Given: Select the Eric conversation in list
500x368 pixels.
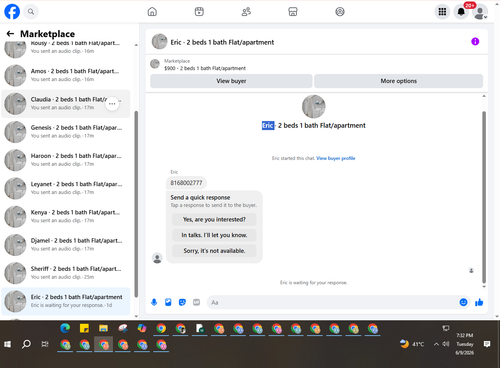Looking at the screenshot, I should [x=66, y=301].
